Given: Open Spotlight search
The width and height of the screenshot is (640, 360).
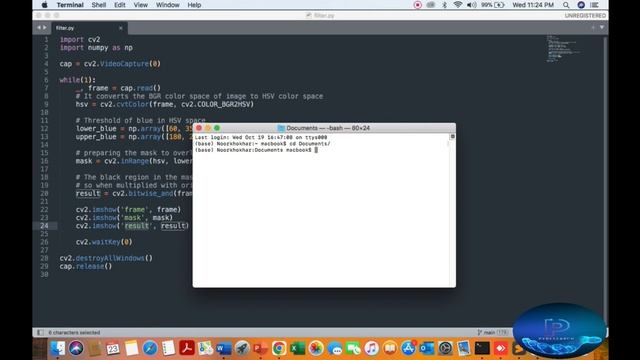Looking at the screenshot, I should click(x=566, y=5).
